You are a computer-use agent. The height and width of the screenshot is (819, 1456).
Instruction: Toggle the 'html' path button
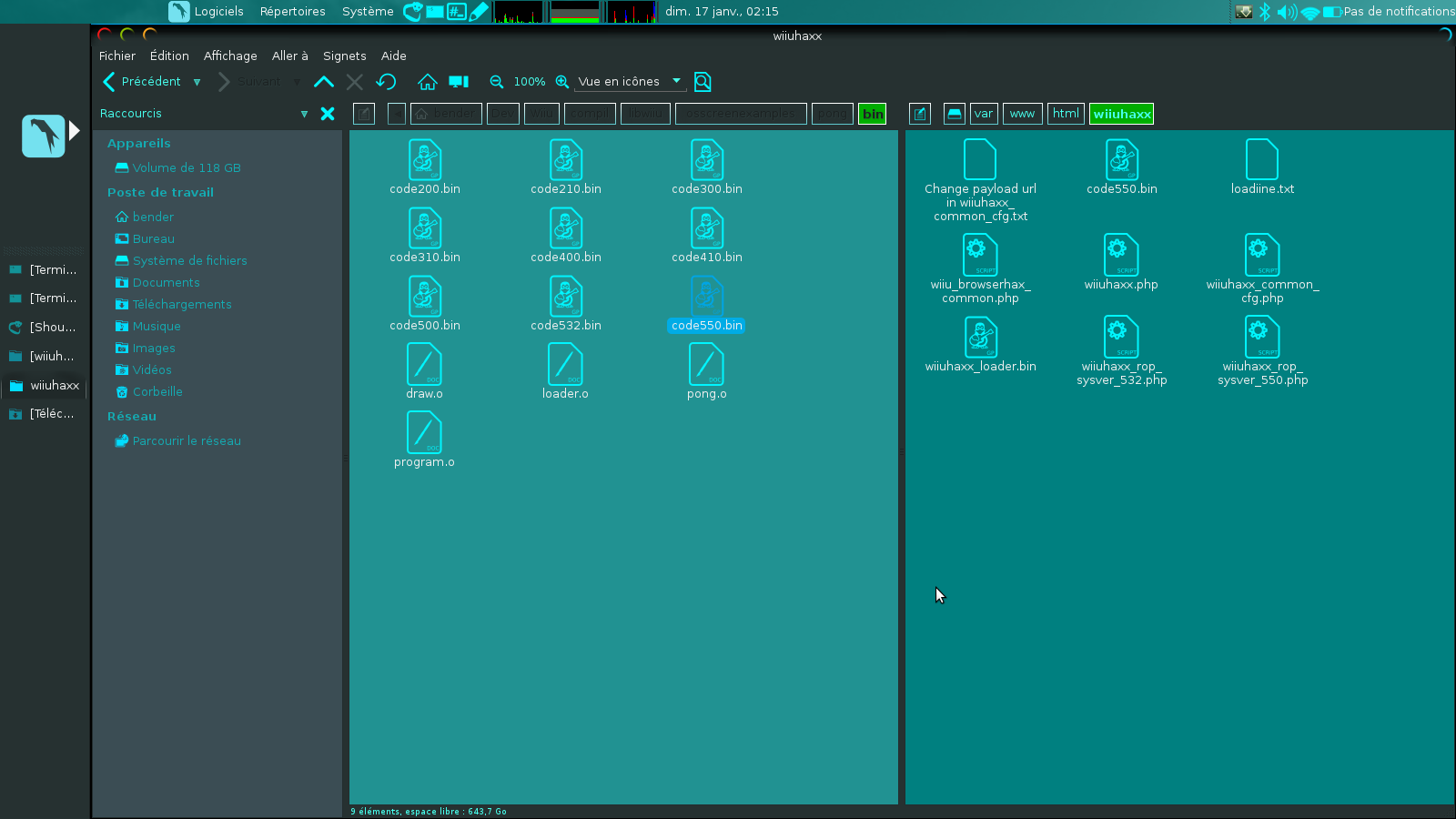point(1066,114)
